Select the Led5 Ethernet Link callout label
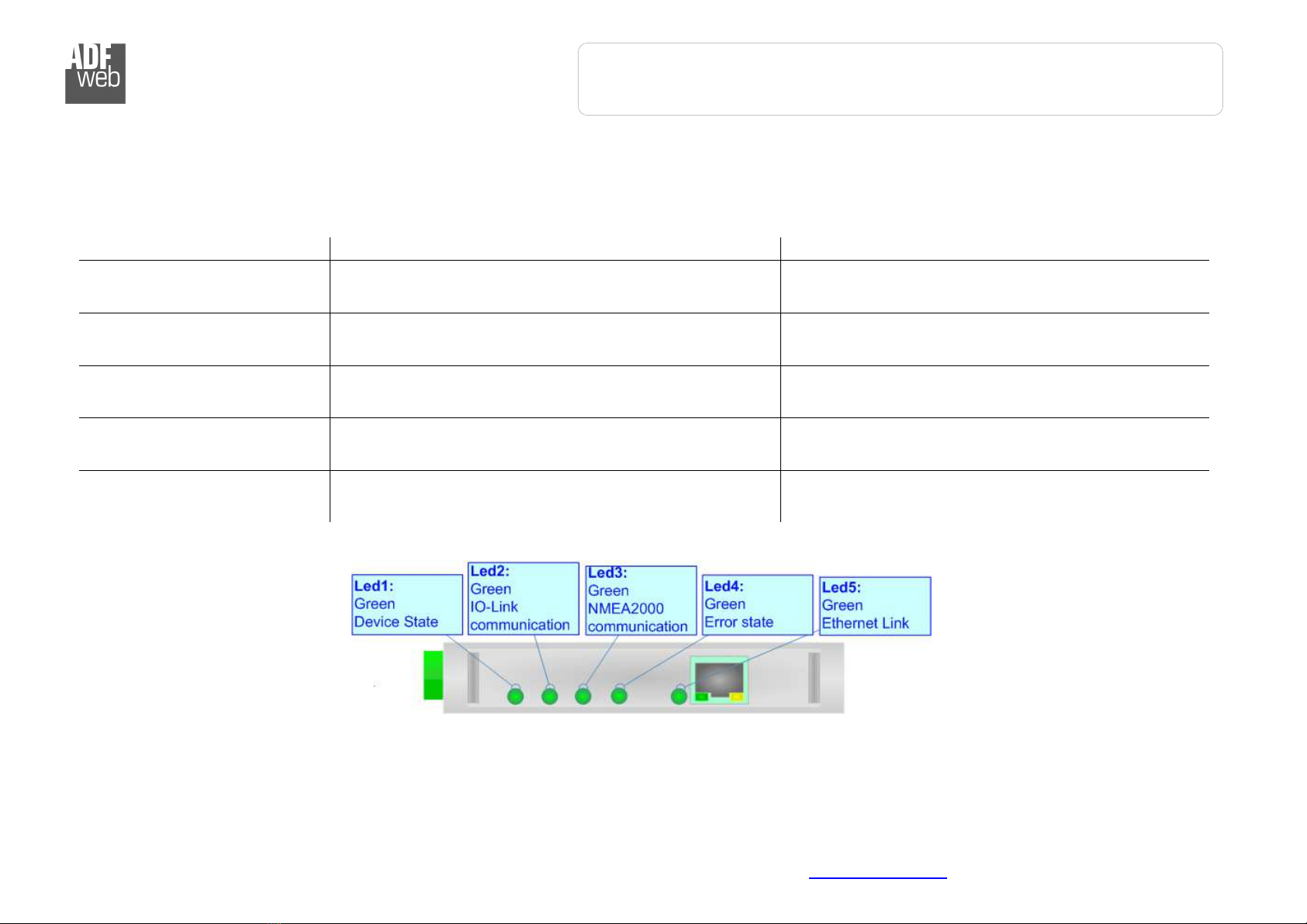Viewport: 1307px width, 924px height. [x=875, y=606]
